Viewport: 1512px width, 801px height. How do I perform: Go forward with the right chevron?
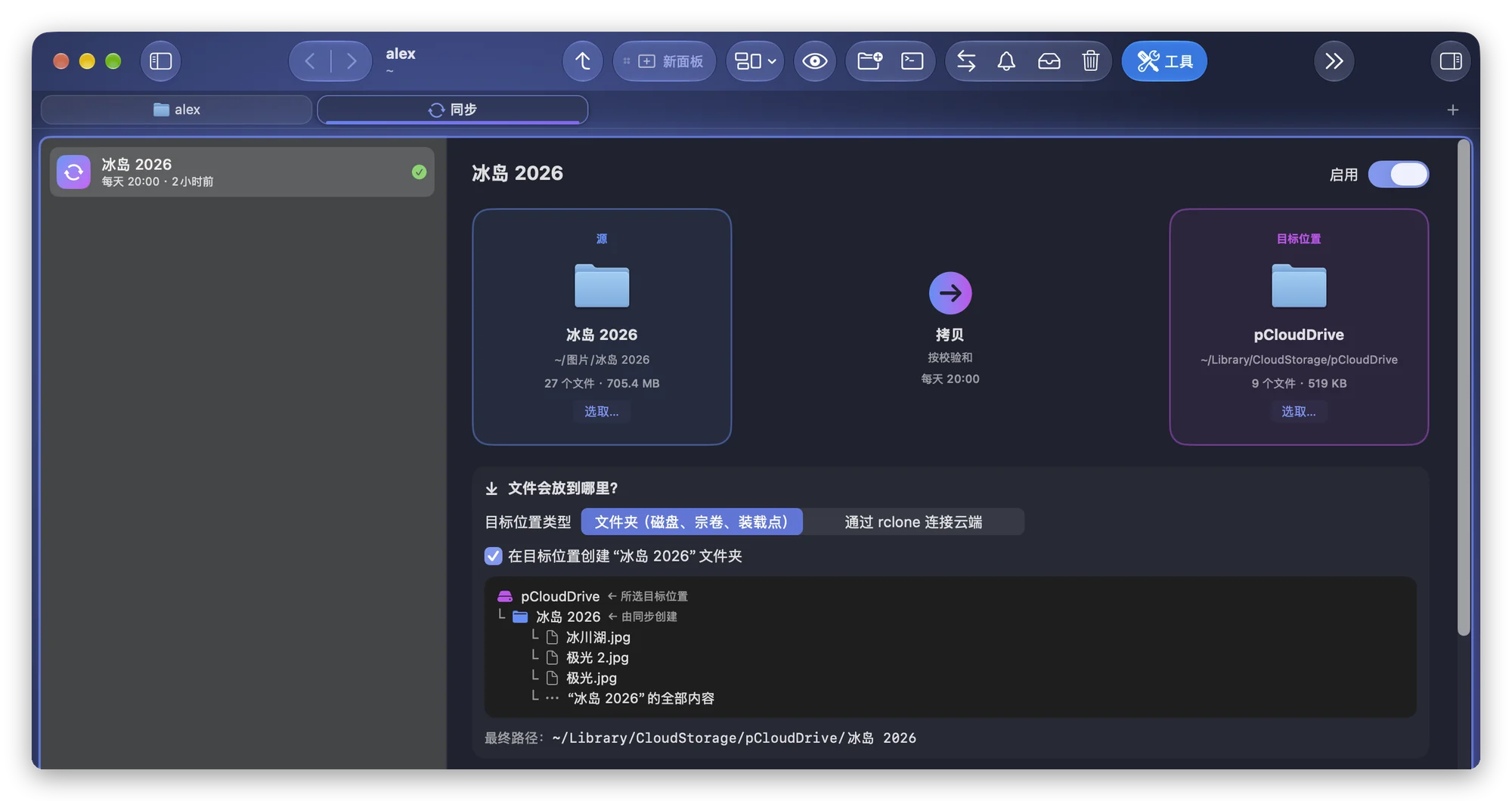pyautogui.click(x=351, y=61)
